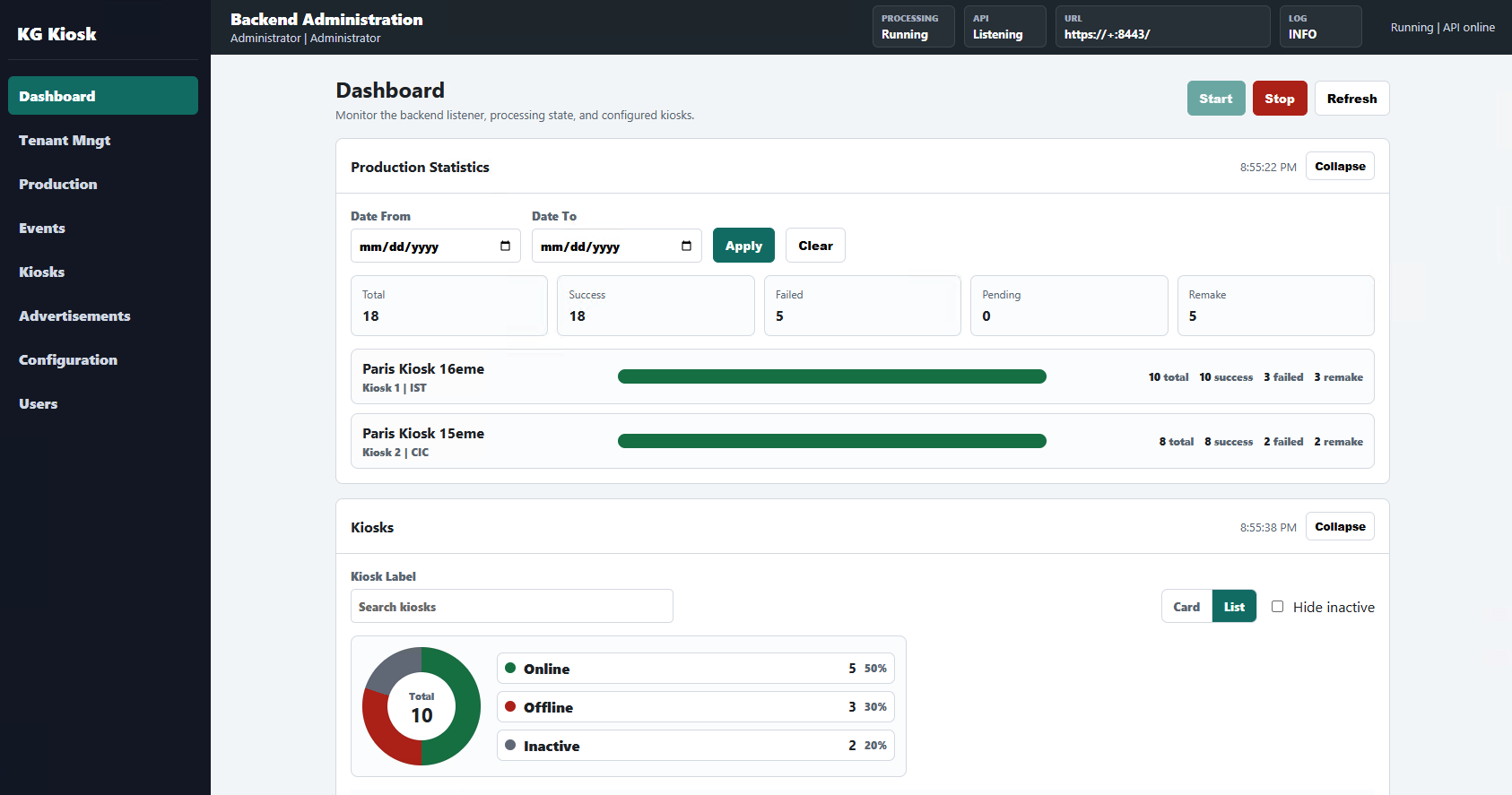Switch kiosks view to Card

(x=1186, y=606)
